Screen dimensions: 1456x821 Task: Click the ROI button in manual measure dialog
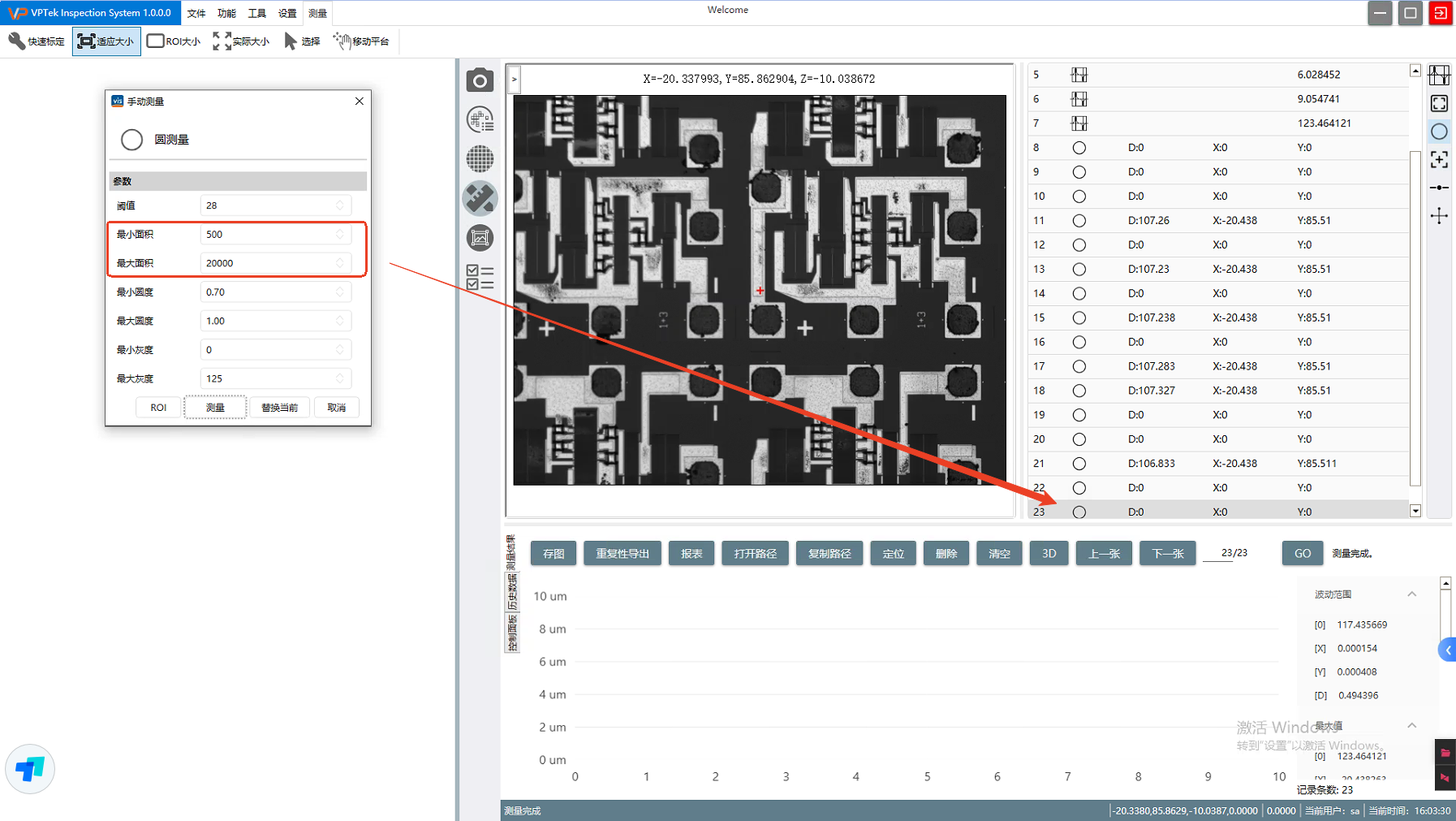[158, 408]
